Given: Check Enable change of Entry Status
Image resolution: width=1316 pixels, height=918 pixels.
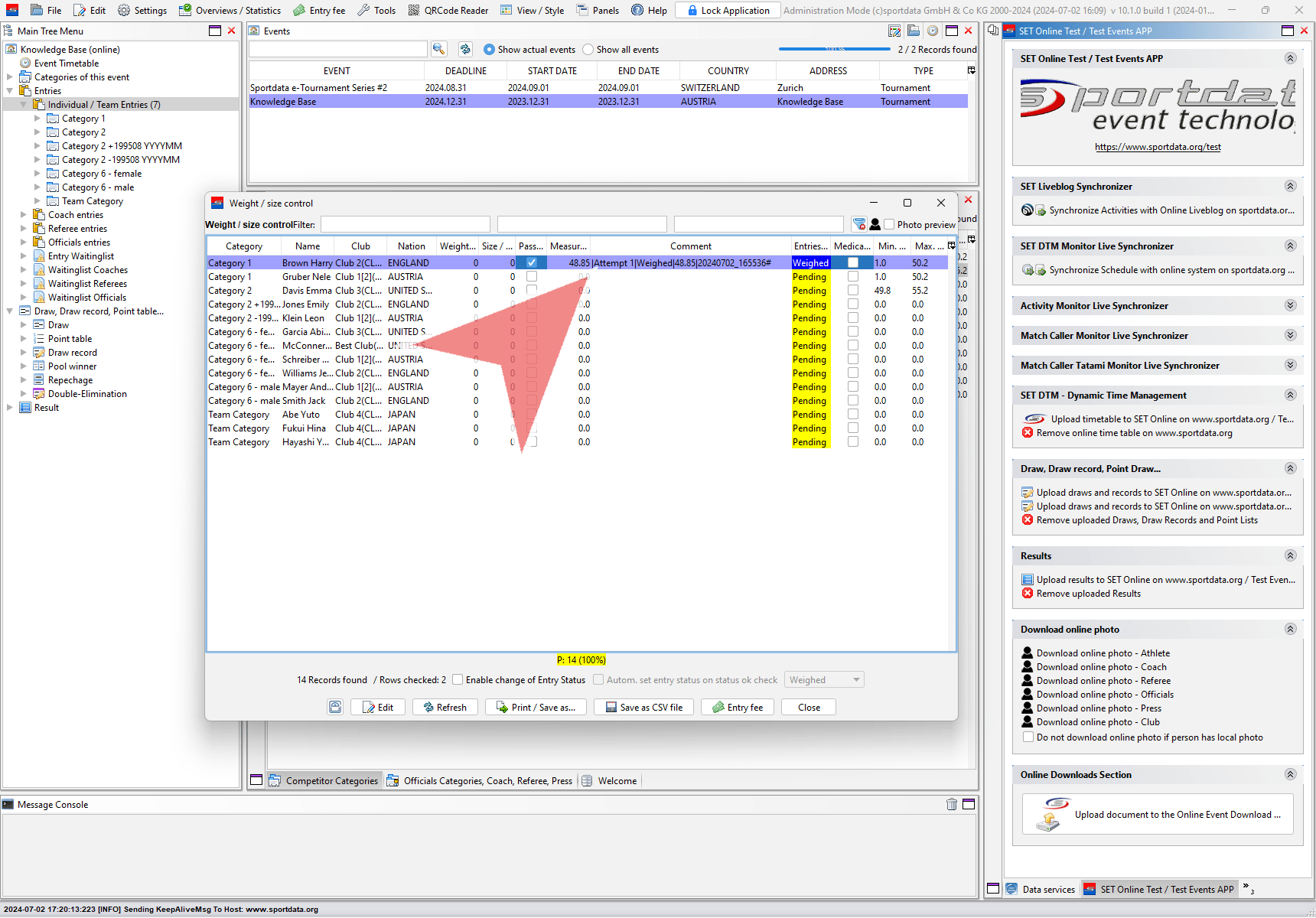Looking at the screenshot, I should click(458, 679).
